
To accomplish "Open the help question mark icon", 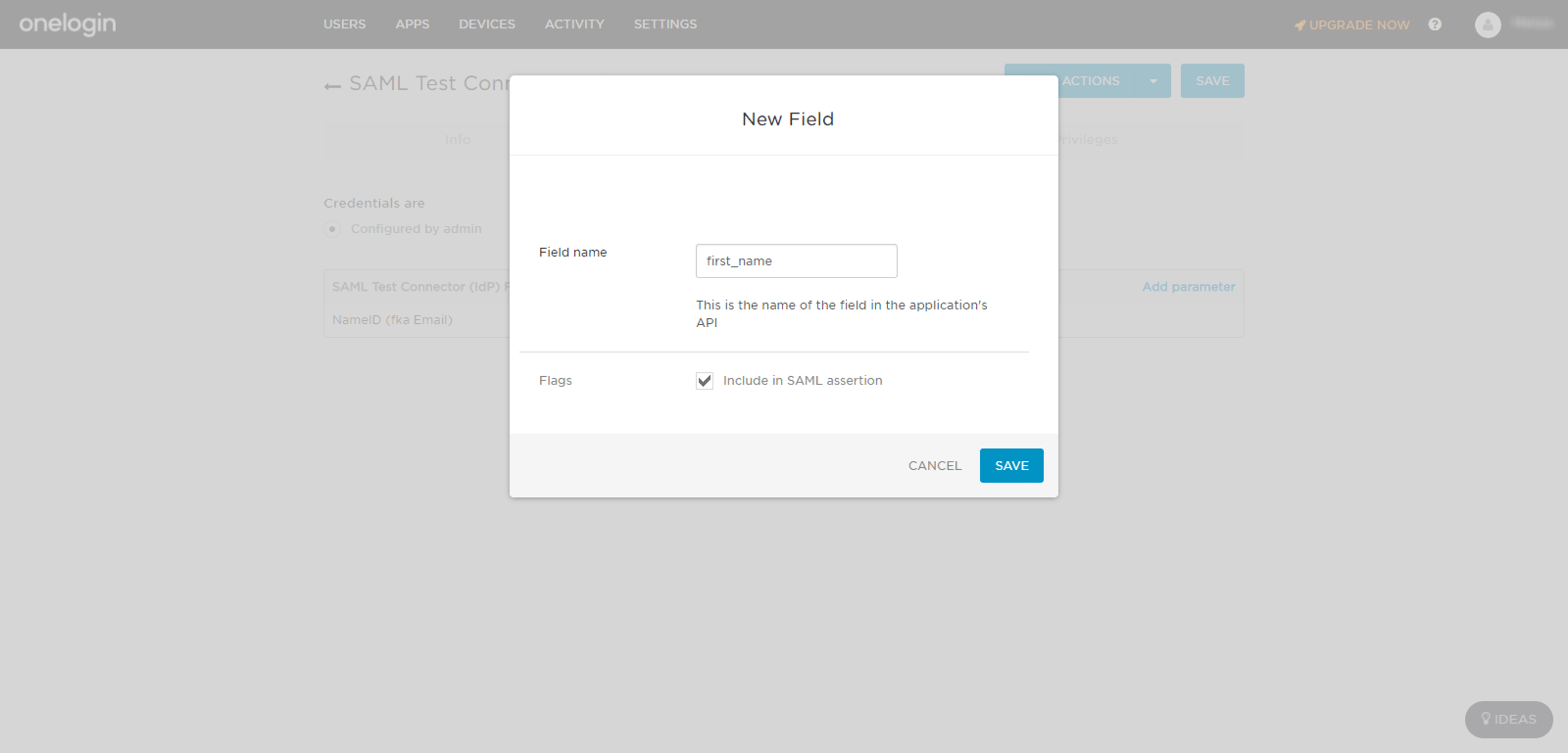I will pos(1435,24).
